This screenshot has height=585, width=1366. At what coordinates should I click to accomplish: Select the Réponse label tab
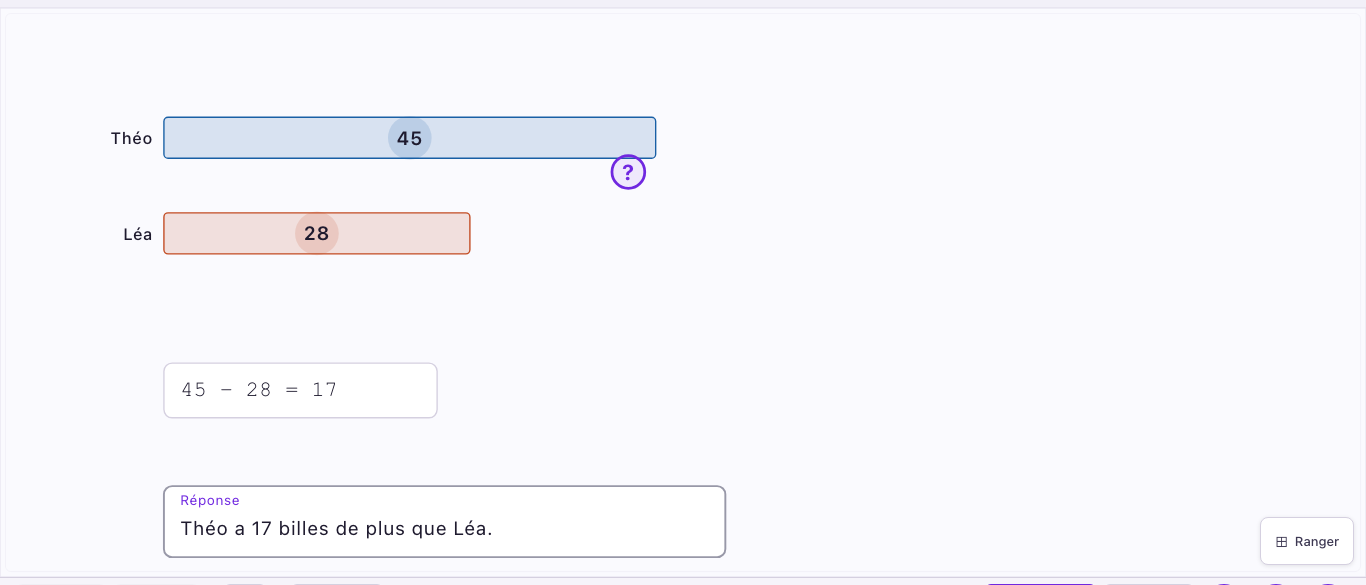click(210, 500)
